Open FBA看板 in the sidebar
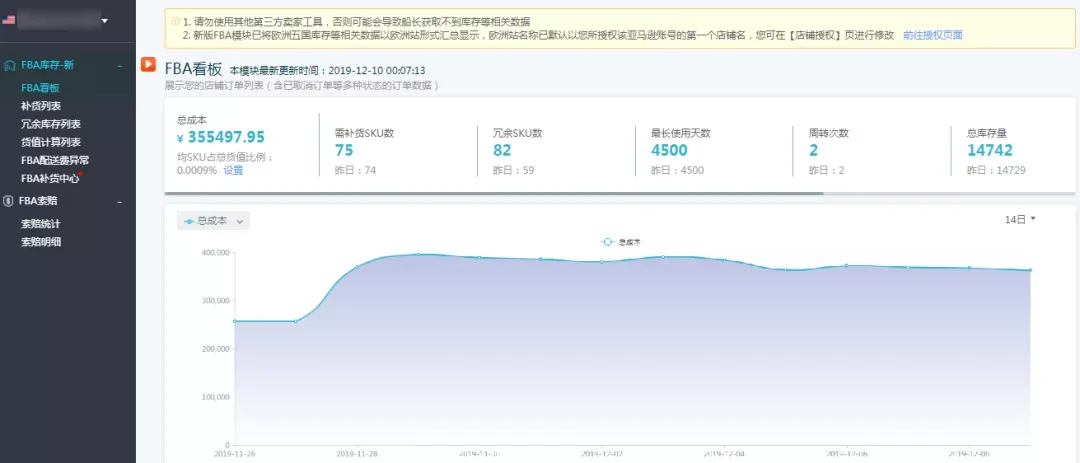The width and height of the screenshot is (1080, 463). click(41, 88)
